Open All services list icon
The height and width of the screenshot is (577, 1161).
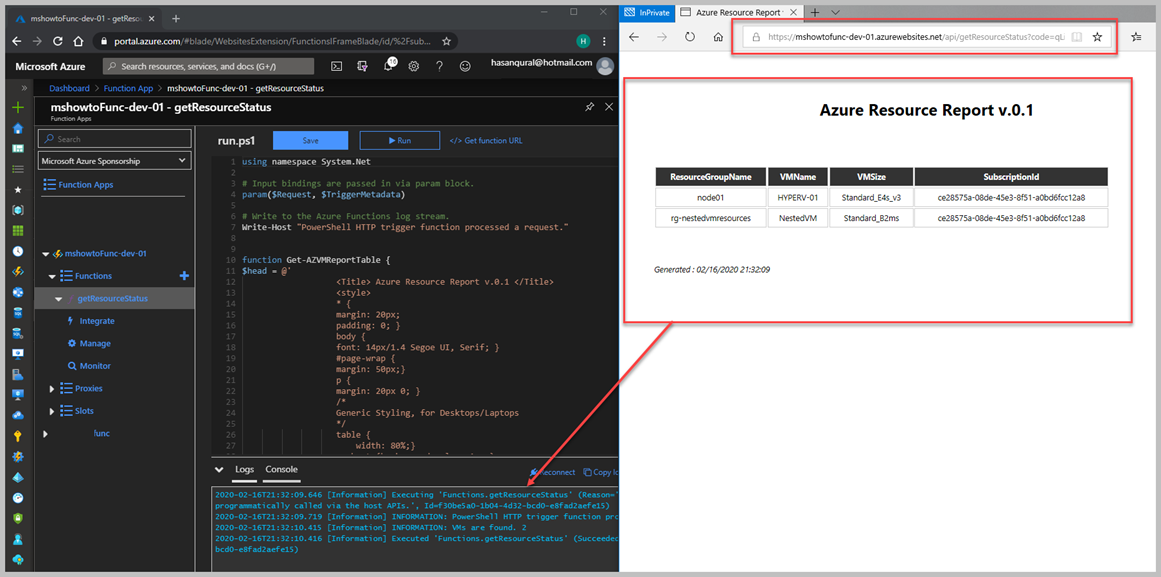click(19, 169)
